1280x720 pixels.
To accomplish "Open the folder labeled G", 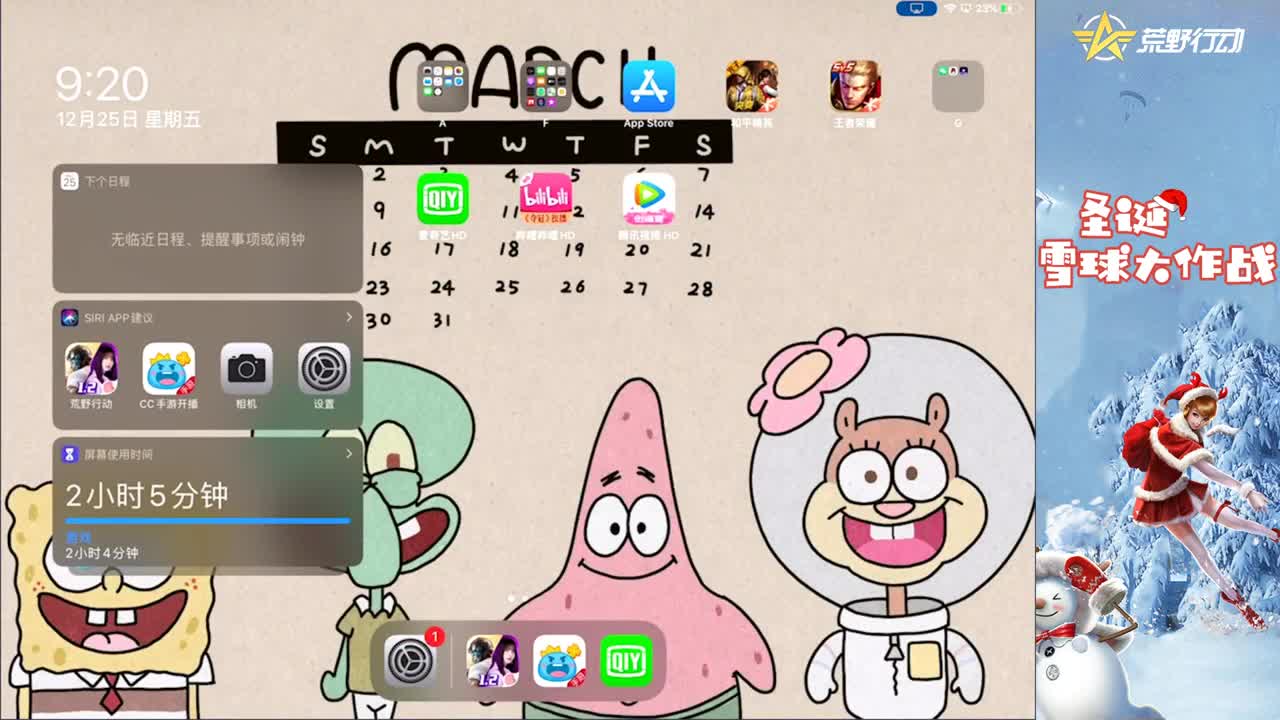I will coord(958,86).
